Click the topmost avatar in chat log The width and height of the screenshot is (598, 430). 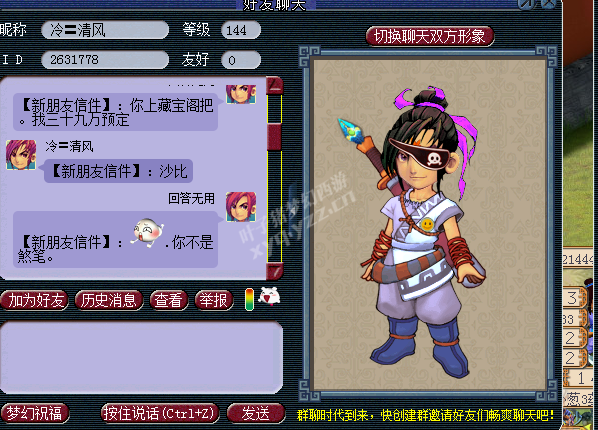pos(241,93)
